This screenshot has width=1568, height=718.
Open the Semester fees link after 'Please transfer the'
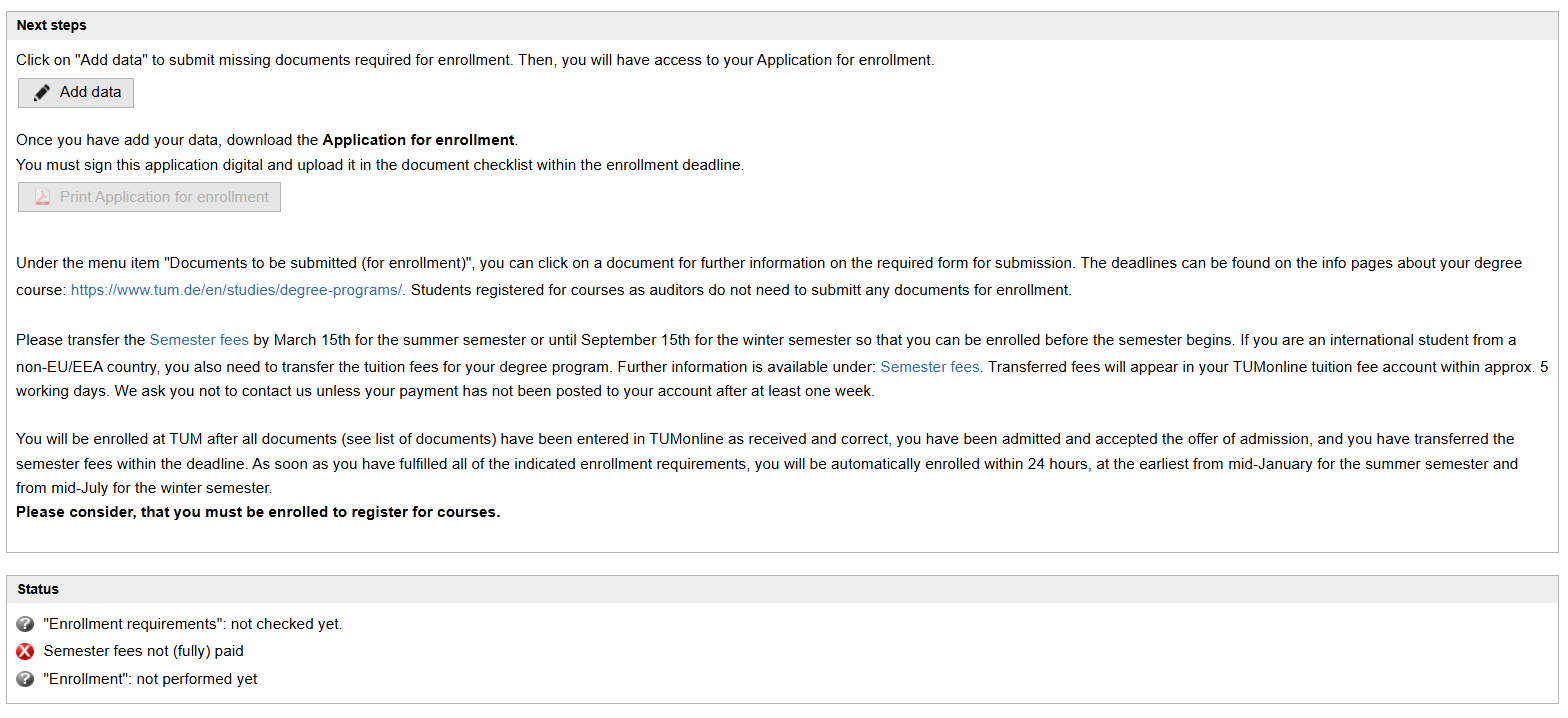(x=199, y=340)
